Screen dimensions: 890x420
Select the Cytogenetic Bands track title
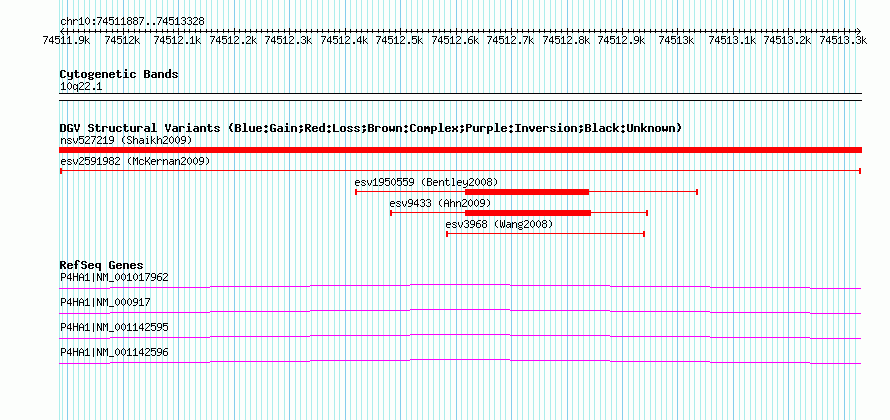tap(119, 74)
